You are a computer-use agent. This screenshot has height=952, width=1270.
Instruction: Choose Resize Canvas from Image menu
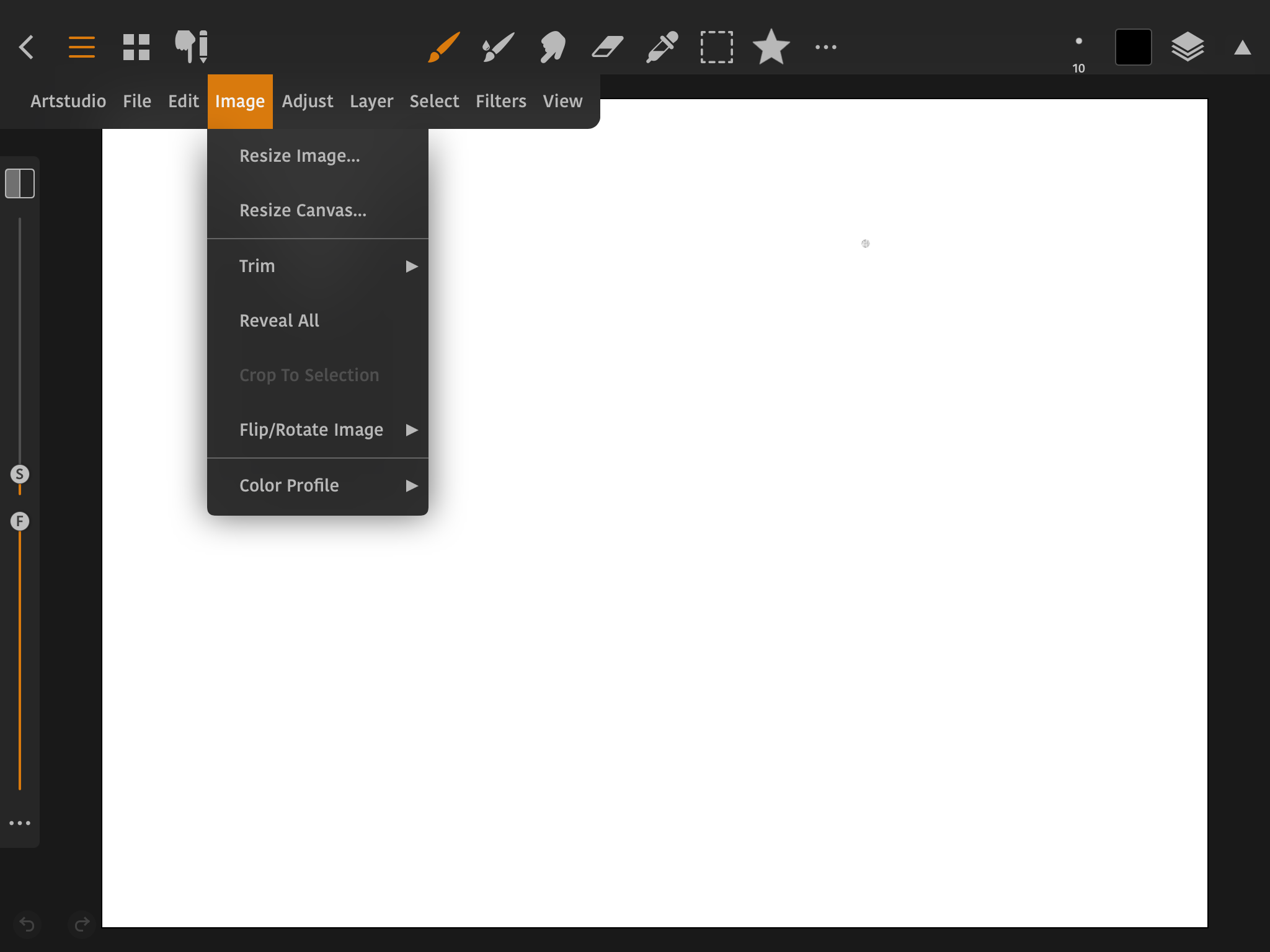[x=303, y=211]
